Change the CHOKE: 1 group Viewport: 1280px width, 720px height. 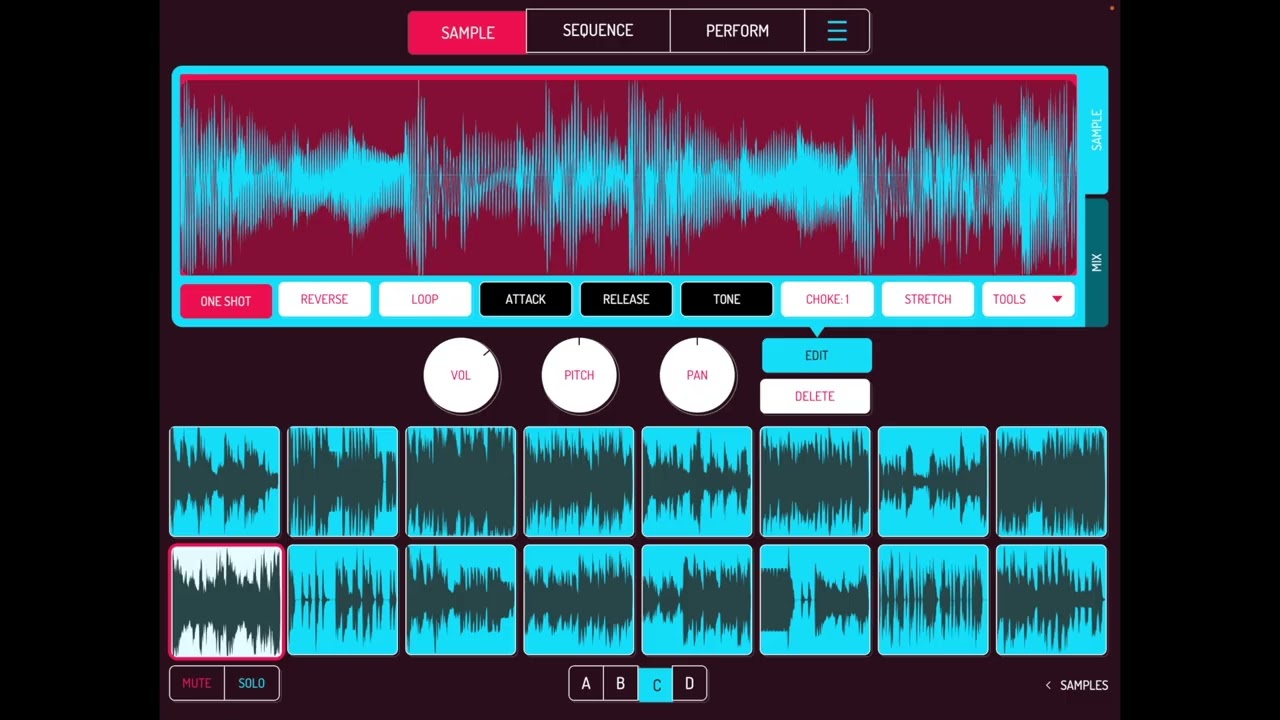pos(827,299)
